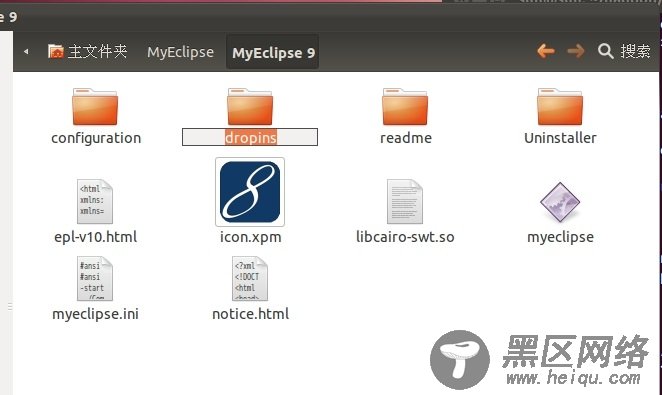Select the myeclipse.ini file icon
662x395 pixels.
click(95, 279)
